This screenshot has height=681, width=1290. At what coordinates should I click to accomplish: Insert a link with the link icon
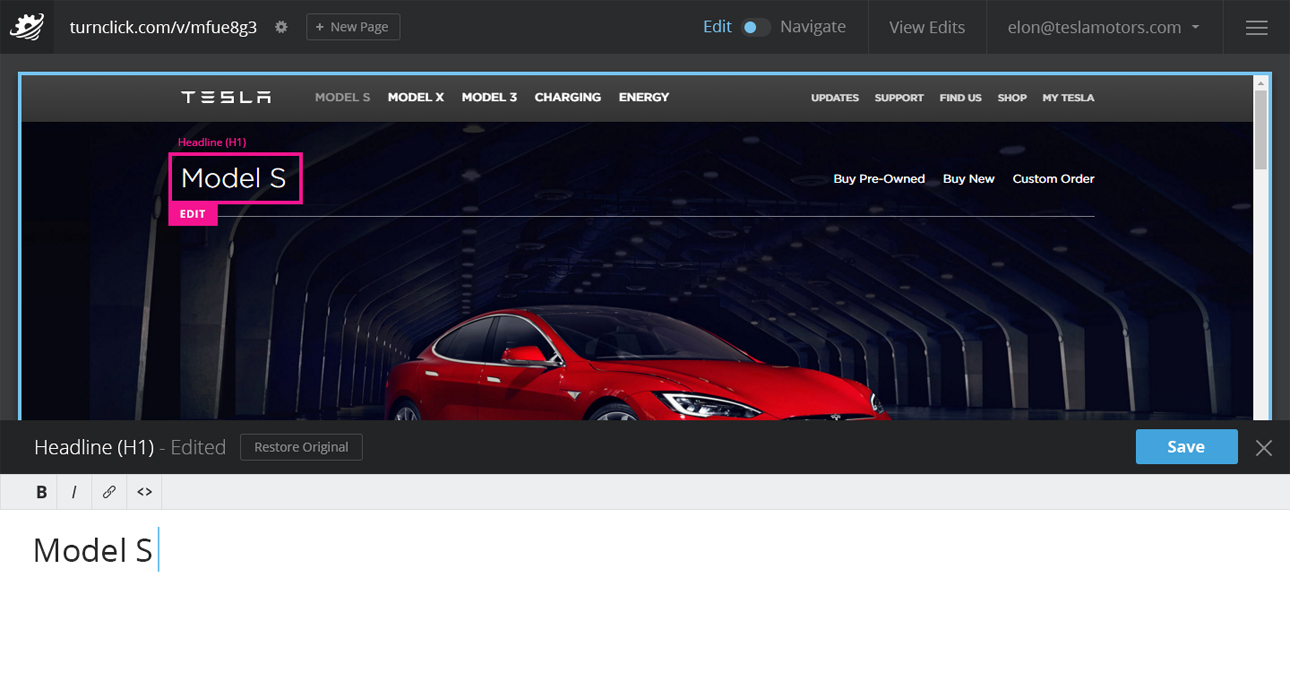(x=109, y=492)
